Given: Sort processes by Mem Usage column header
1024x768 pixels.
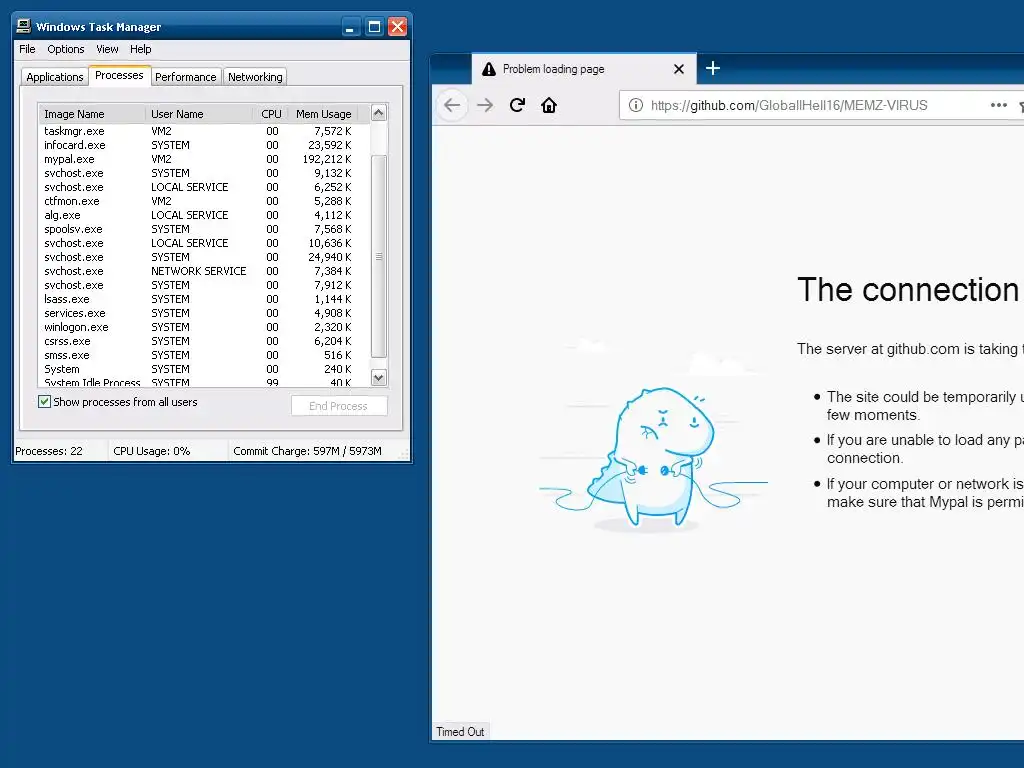Looking at the screenshot, I should [323, 114].
